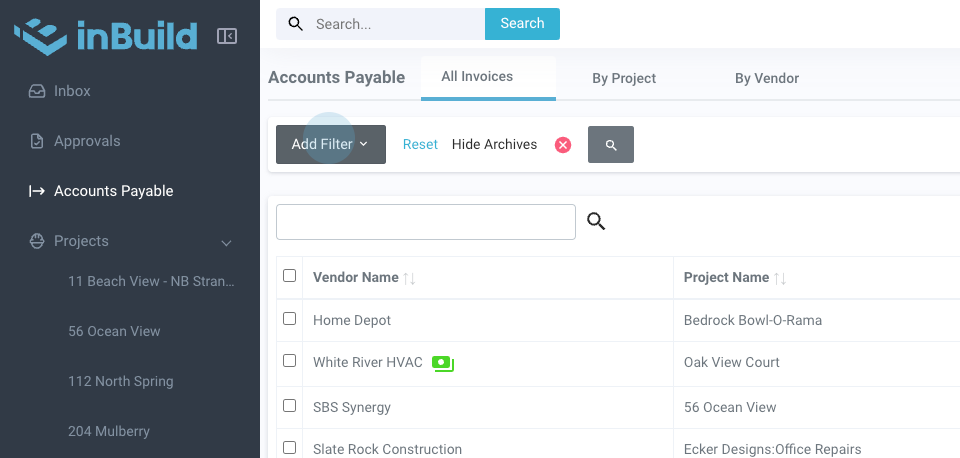The height and width of the screenshot is (458, 960).
Task: Click the green payment icon beside White River HVAC
Action: point(442,363)
